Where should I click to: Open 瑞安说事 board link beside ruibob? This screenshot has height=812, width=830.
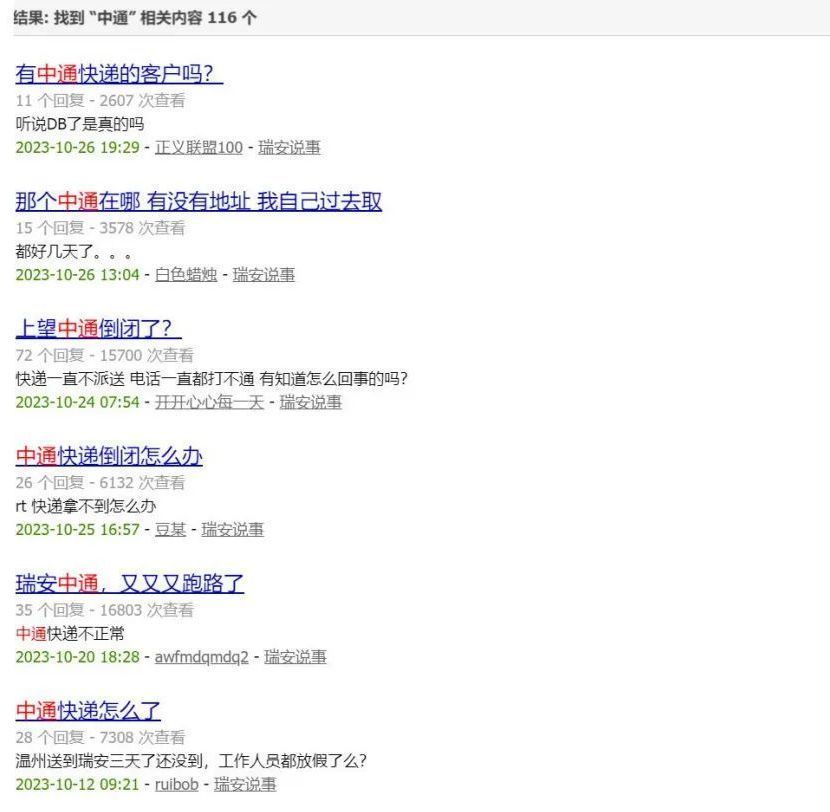tap(245, 783)
